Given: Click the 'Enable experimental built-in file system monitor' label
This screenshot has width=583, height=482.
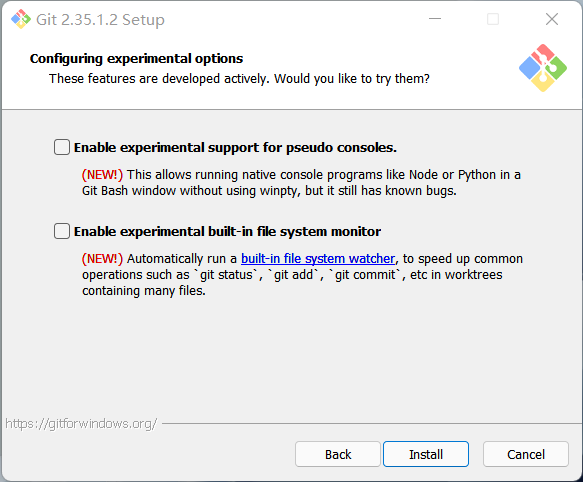Looking at the screenshot, I should coord(227,232).
